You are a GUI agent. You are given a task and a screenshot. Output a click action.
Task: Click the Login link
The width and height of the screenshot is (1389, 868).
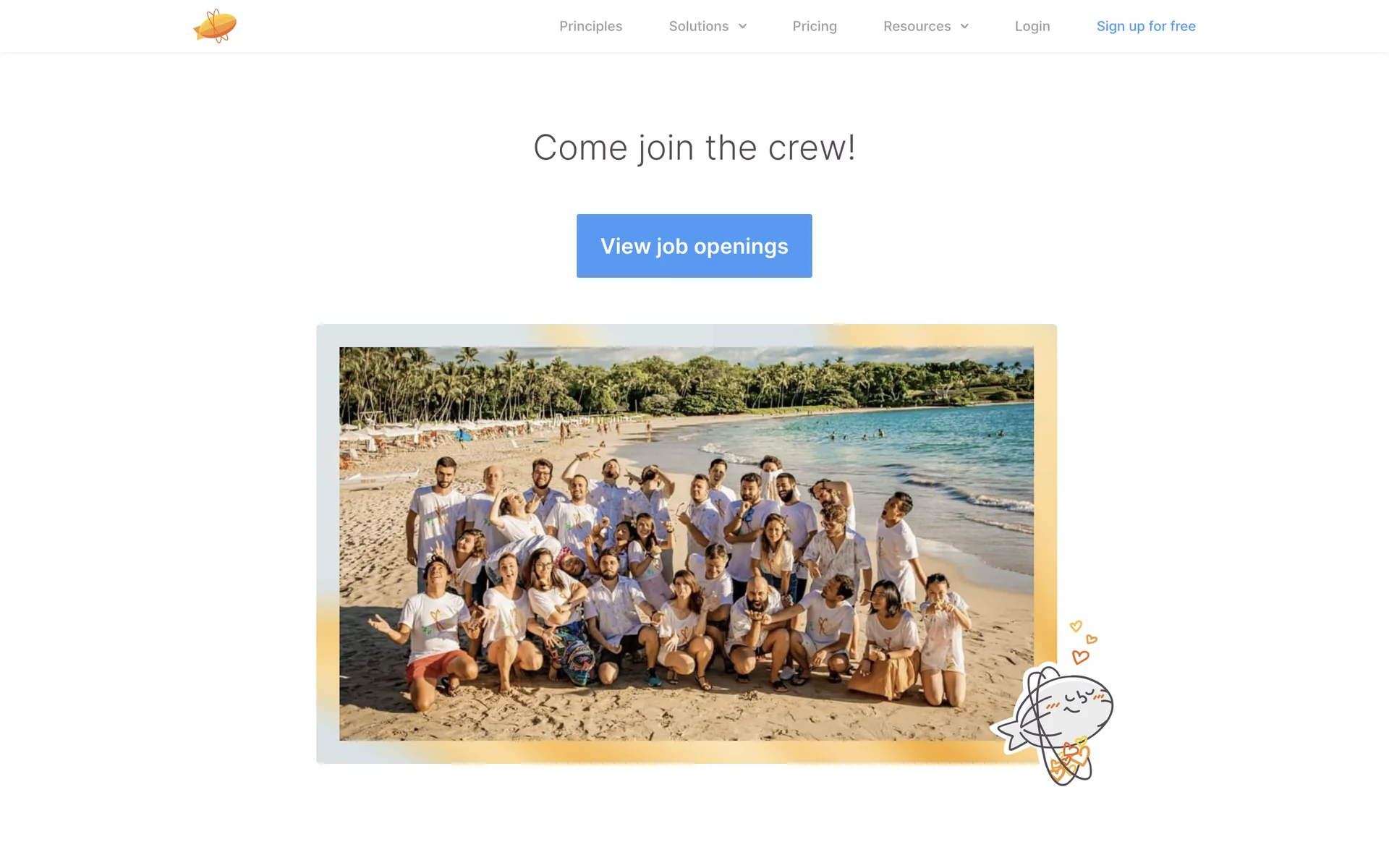coord(1032,26)
